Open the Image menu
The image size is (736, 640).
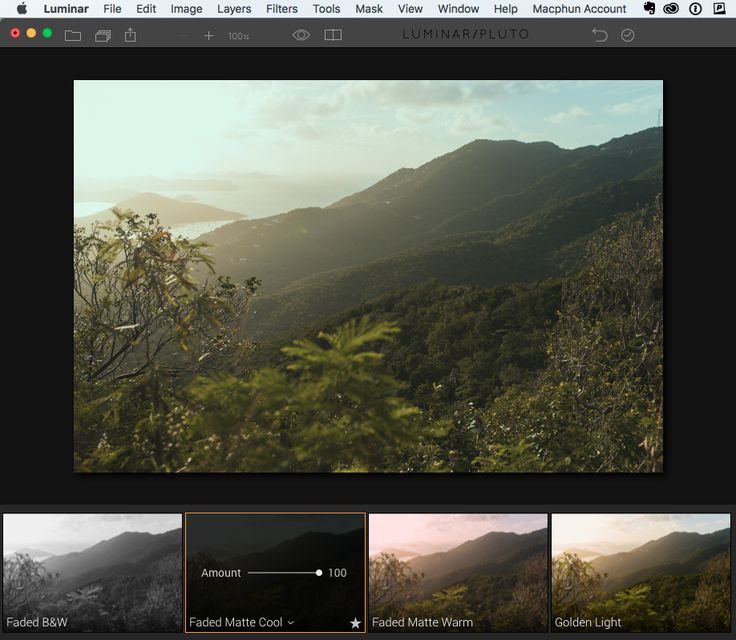186,8
